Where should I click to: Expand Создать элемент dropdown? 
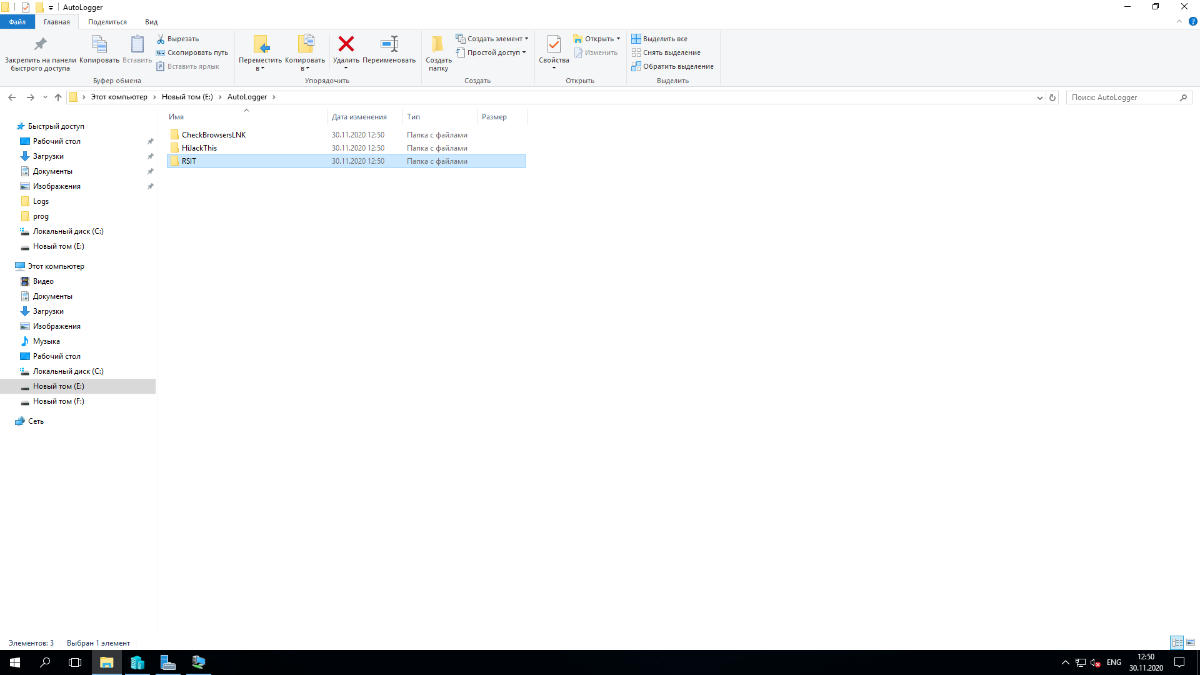tap(491, 38)
